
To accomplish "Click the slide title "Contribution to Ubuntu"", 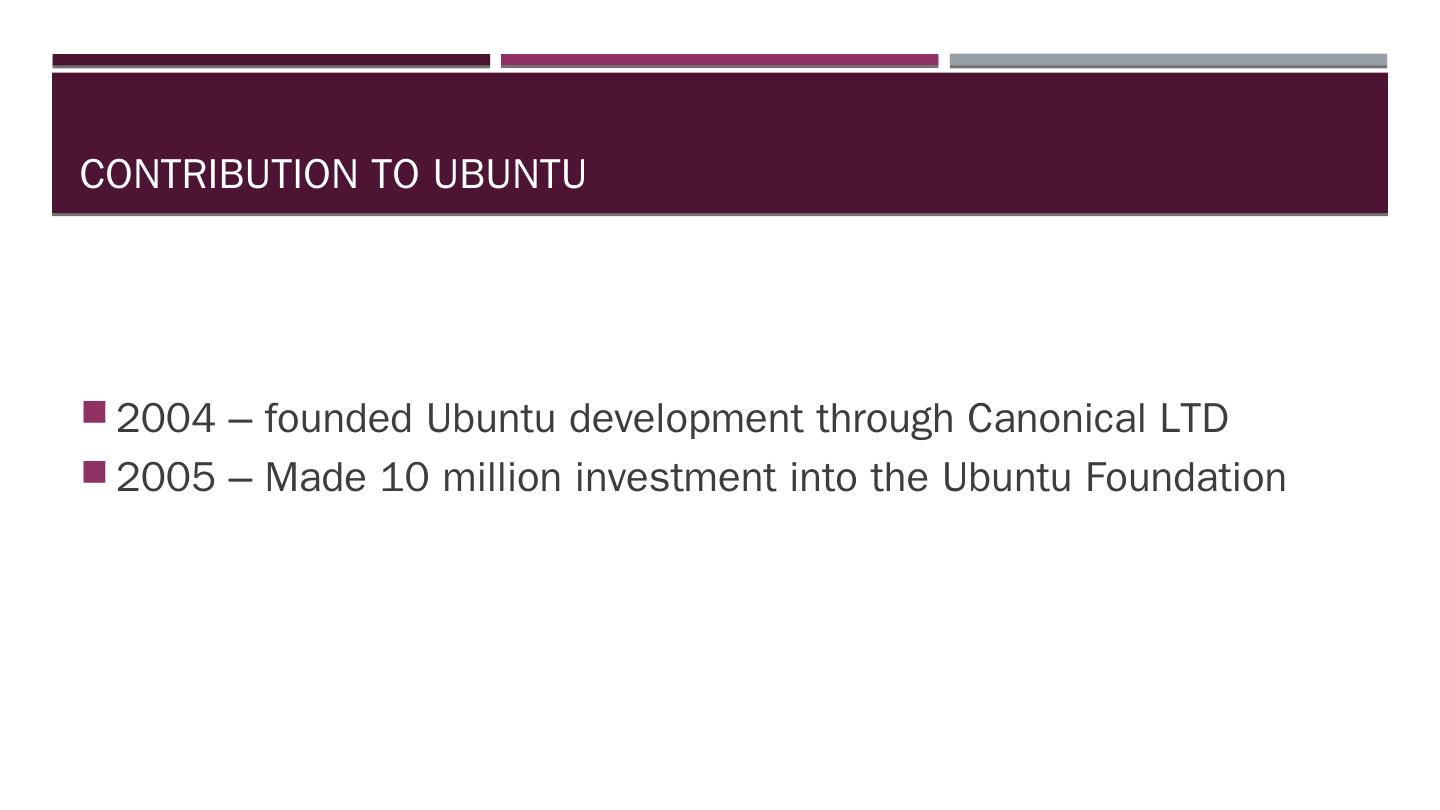I will pos(332,174).
